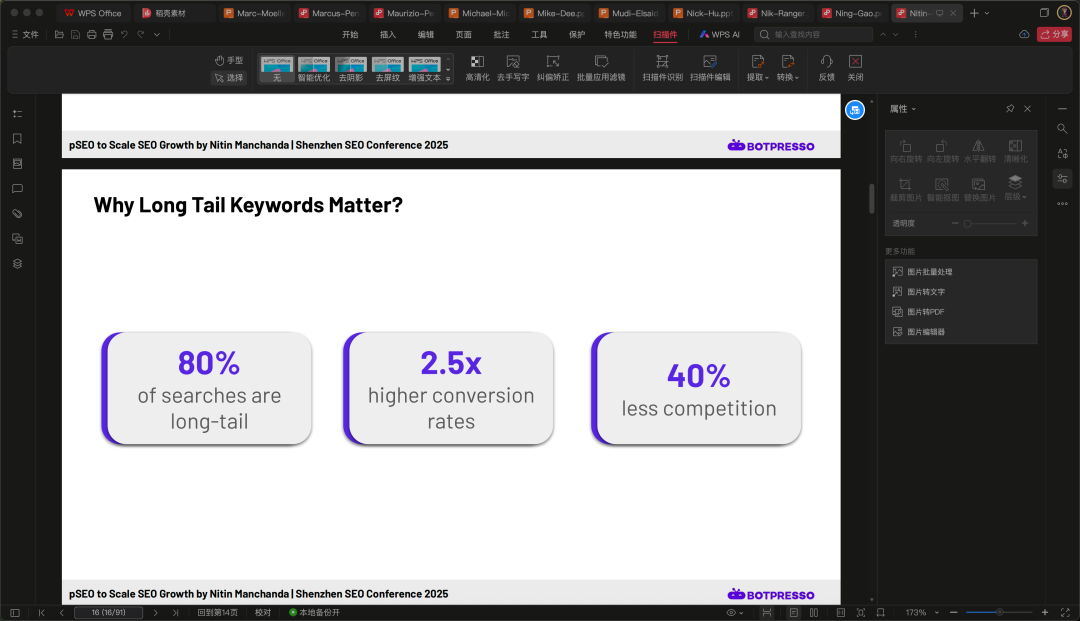Adjust the zoom slider in status bar
Viewport: 1080px width, 621px height.
(999, 613)
